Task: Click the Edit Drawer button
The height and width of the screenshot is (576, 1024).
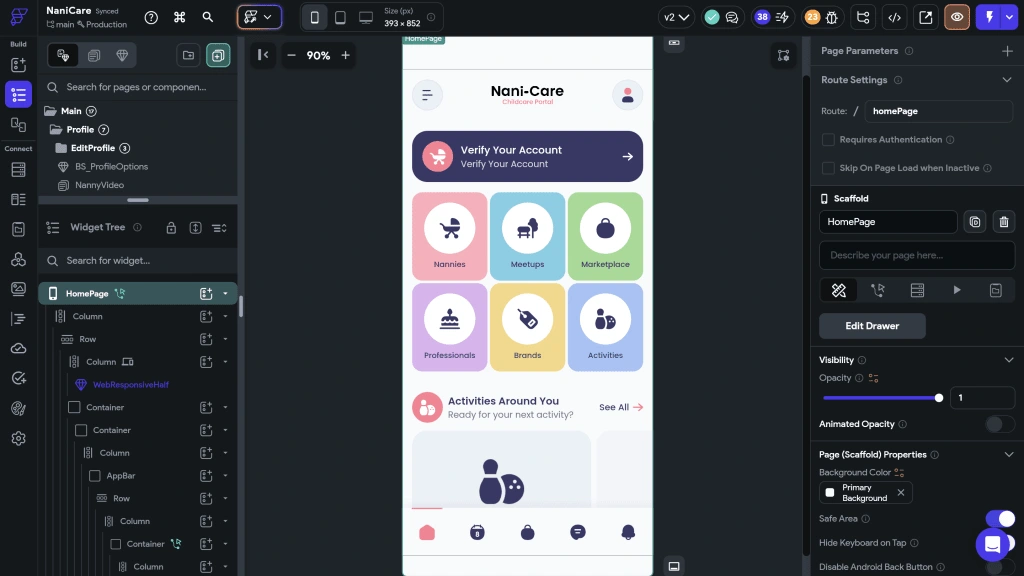Action: 872,326
